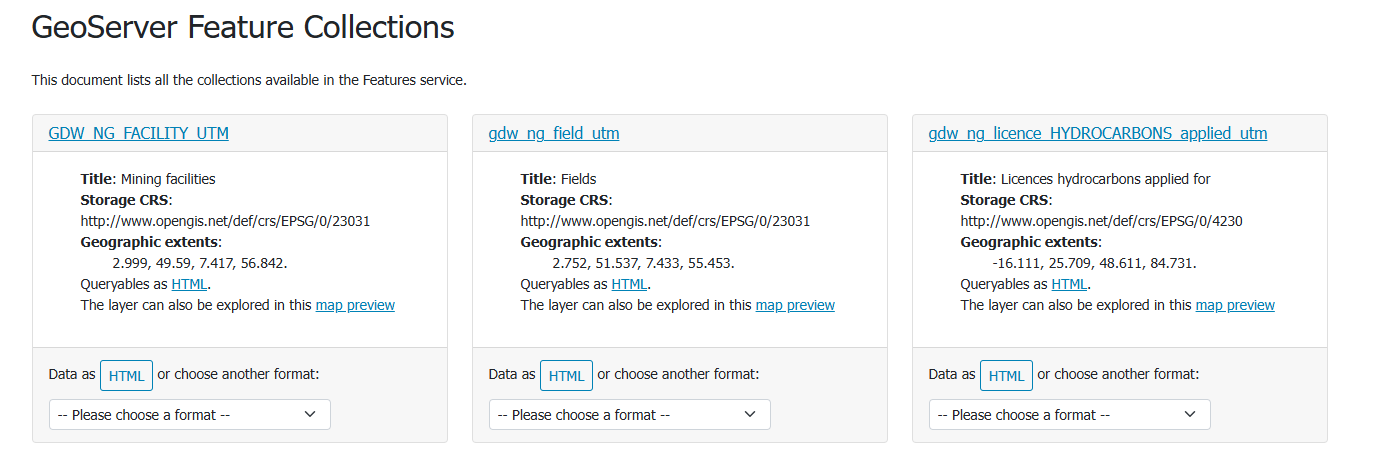Image resolution: width=1387 pixels, height=457 pixels.
Task: Open the GDW_NG_FACILITY_UTM collection link
Action: [138, 133]
